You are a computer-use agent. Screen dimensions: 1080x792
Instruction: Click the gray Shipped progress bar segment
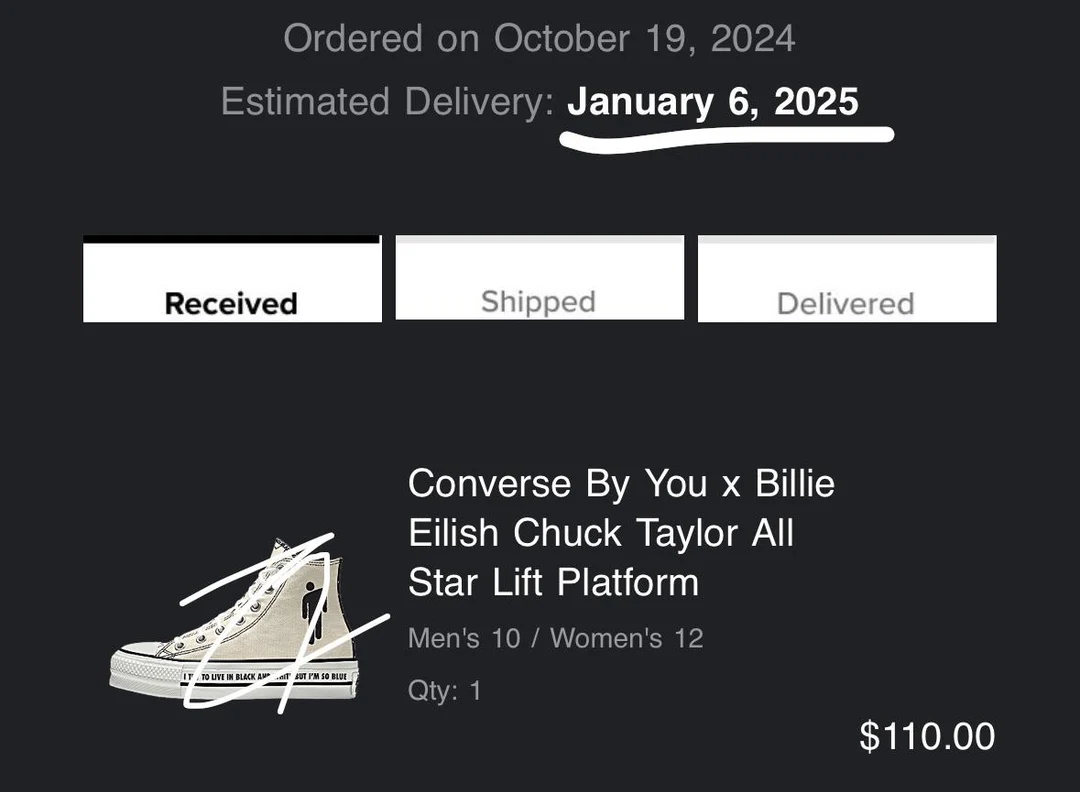point(539,240)
